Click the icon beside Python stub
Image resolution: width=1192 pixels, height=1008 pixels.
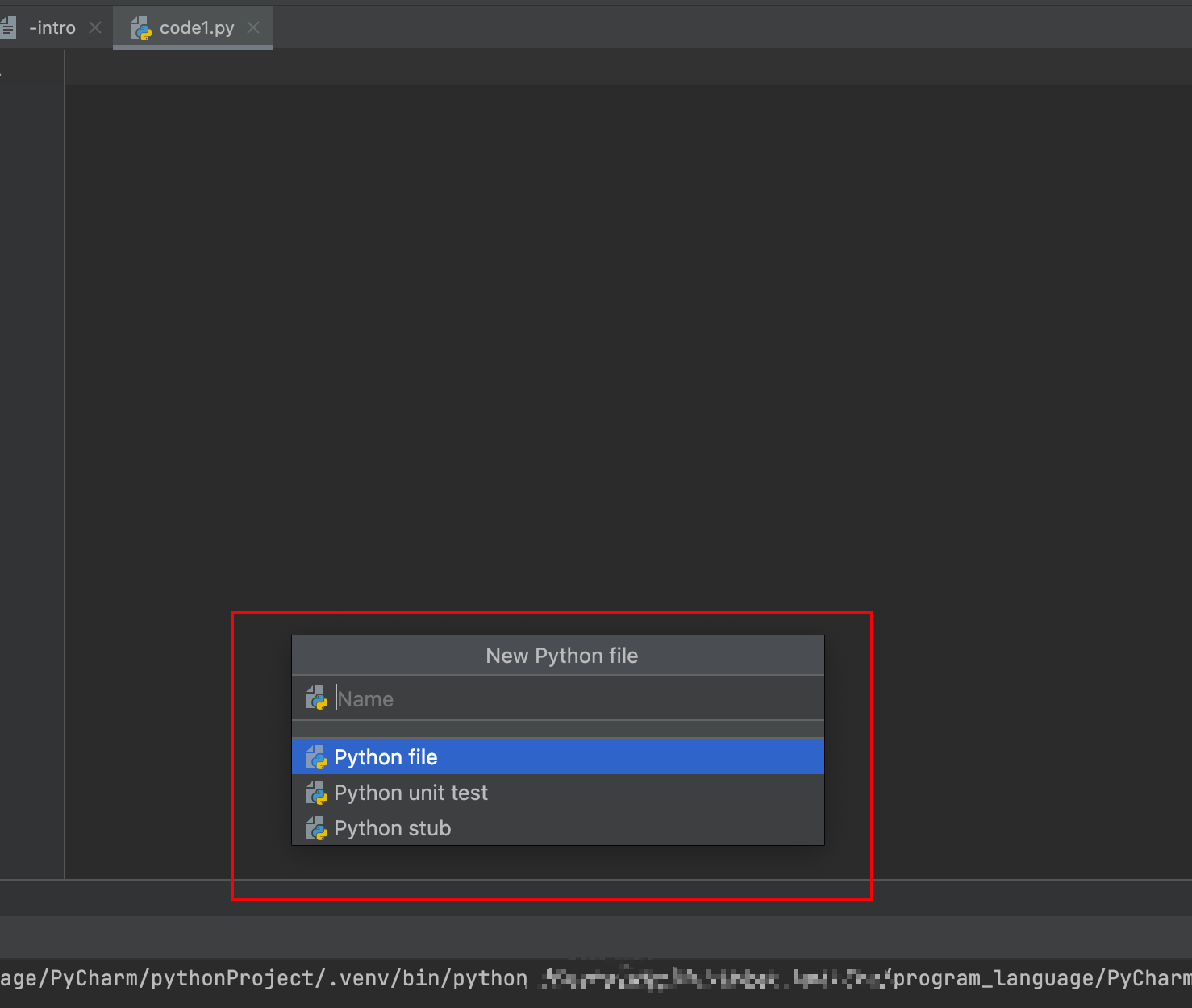click(317, 828)
